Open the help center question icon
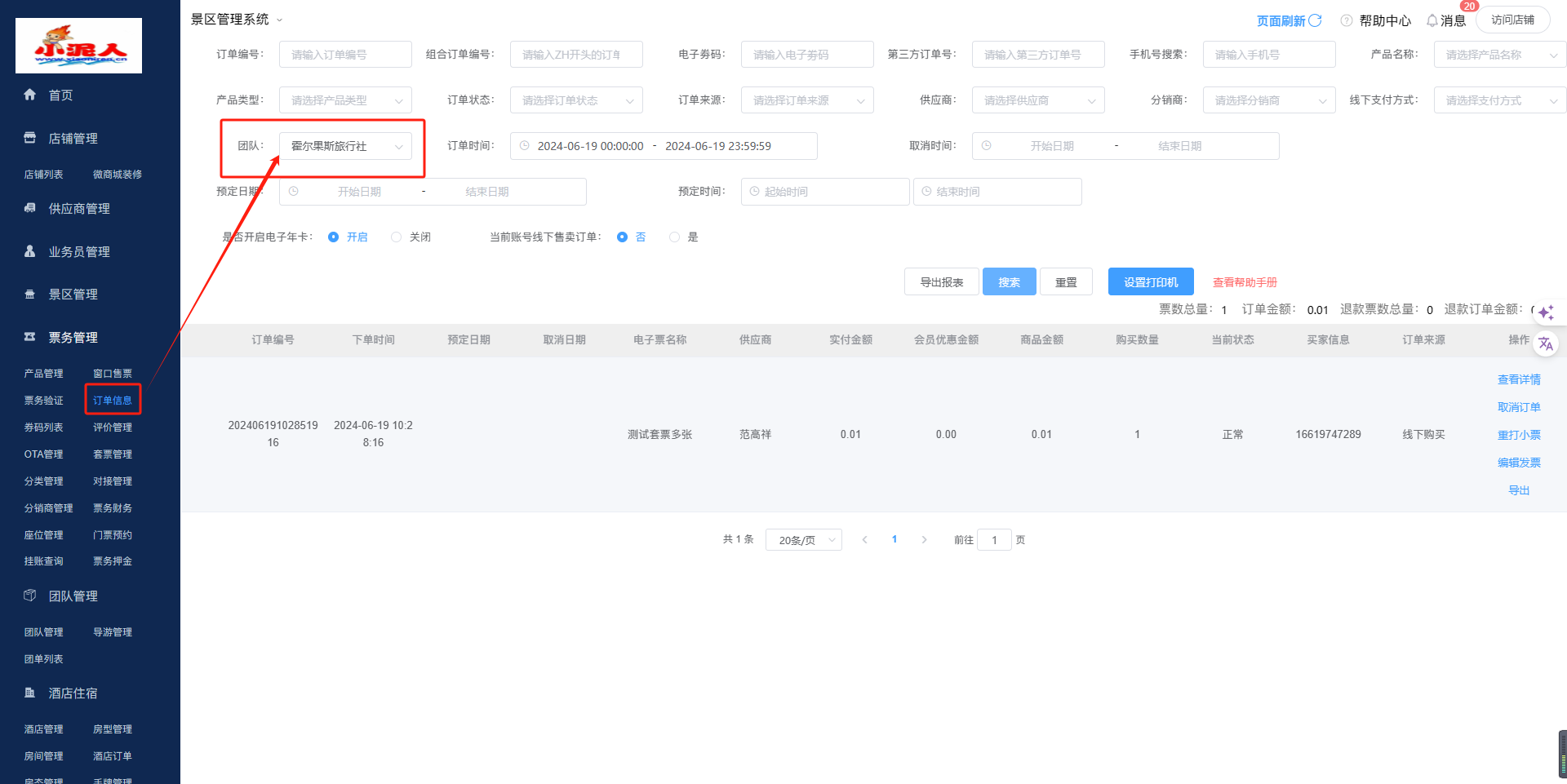This screenshot has height=784, width=1567. [1347, 20]
